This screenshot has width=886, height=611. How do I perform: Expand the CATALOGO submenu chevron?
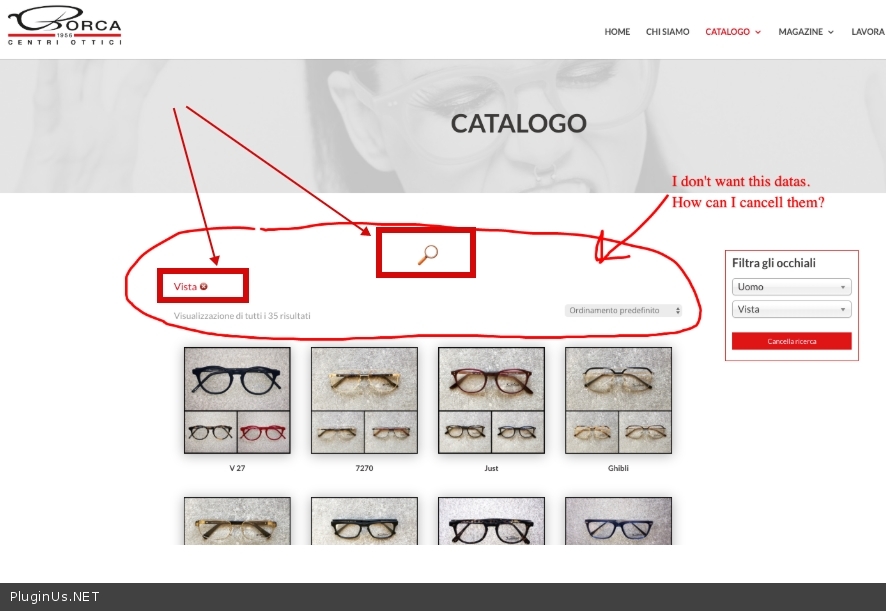758,32
